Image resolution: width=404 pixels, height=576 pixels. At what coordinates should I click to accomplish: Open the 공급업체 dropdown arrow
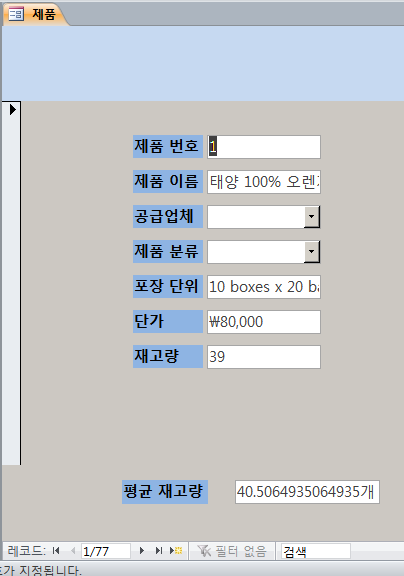point(311,216)
